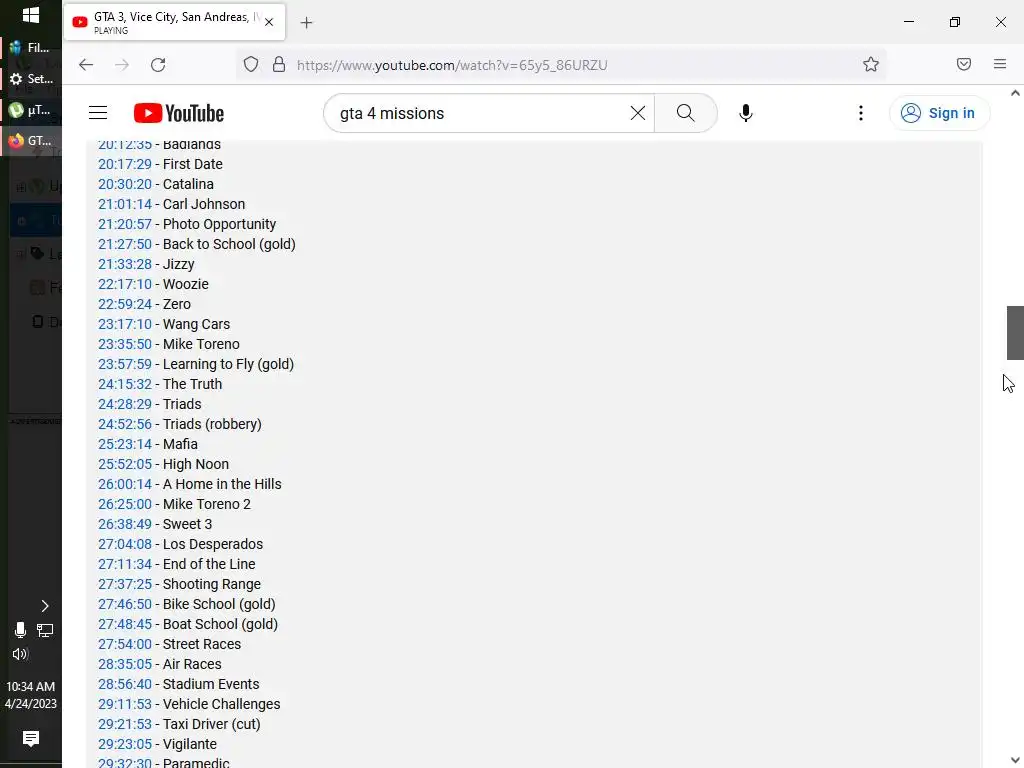Jump to timestamp 20:17:29 First Date
Viewport: 1024px width, 768px height.
click(125, 164)
